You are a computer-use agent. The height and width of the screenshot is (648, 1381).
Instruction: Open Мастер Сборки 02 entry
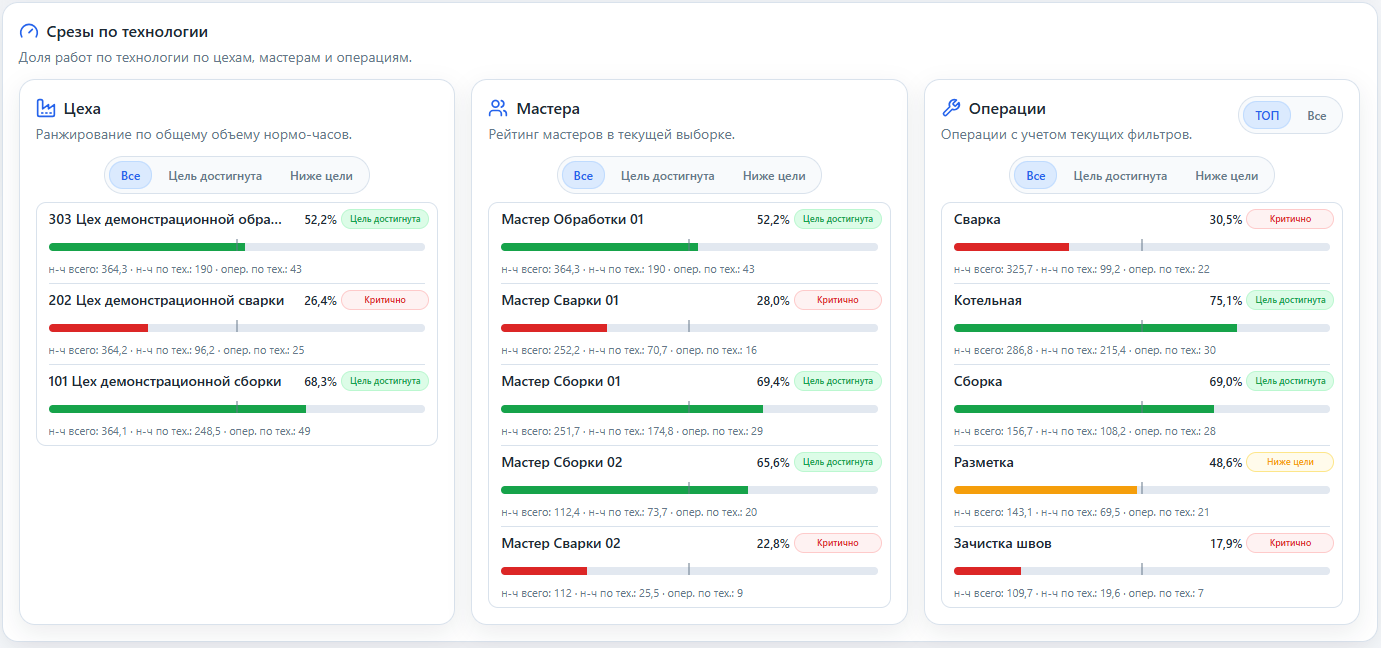tap(689, 486)
